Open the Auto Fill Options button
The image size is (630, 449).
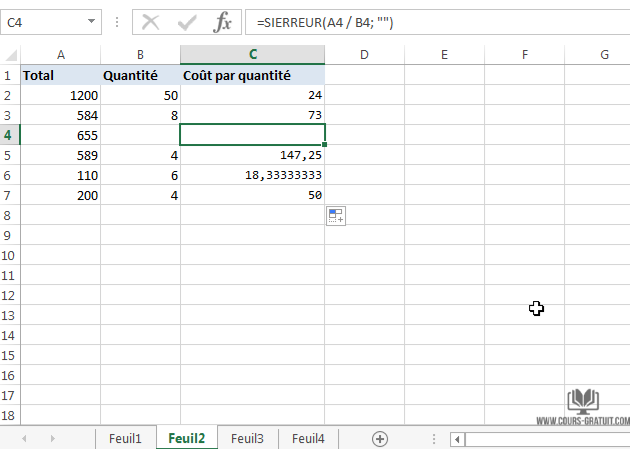336,216
